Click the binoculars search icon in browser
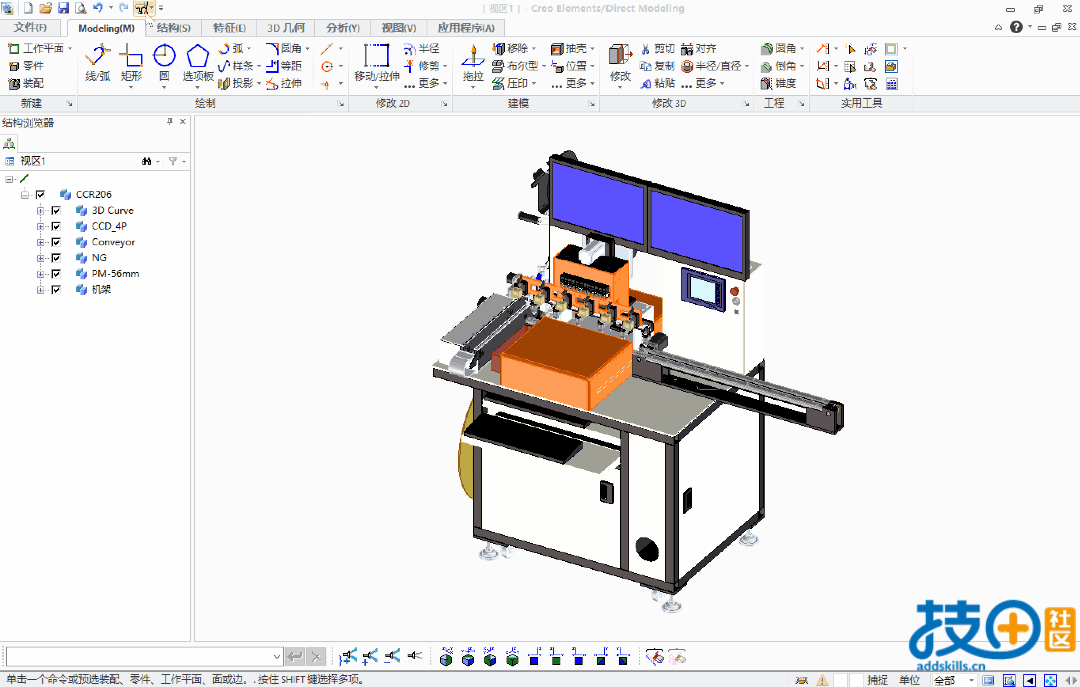 click(147, 161)
